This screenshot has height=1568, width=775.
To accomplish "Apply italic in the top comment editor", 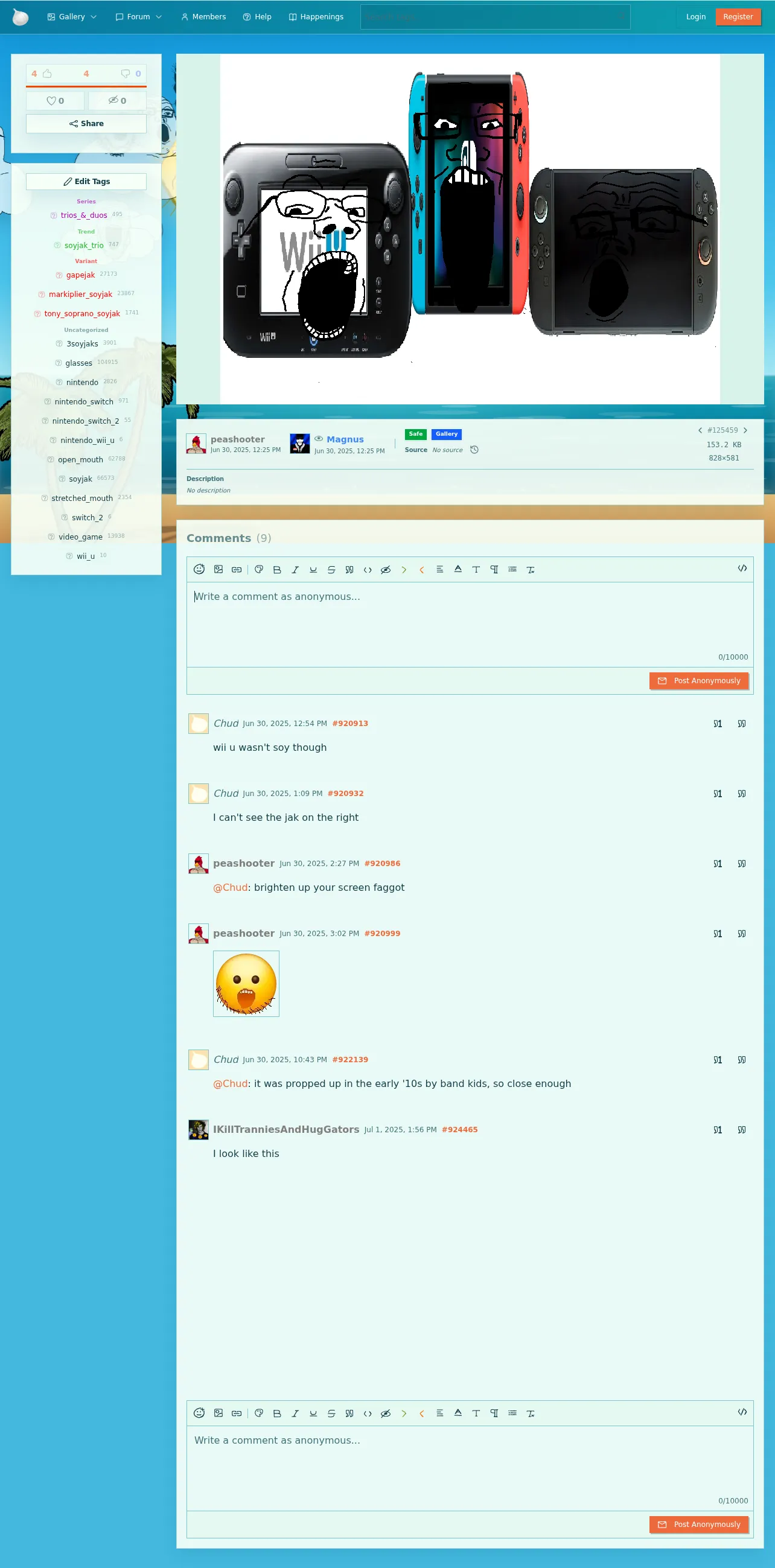I will tap(295, 569).
